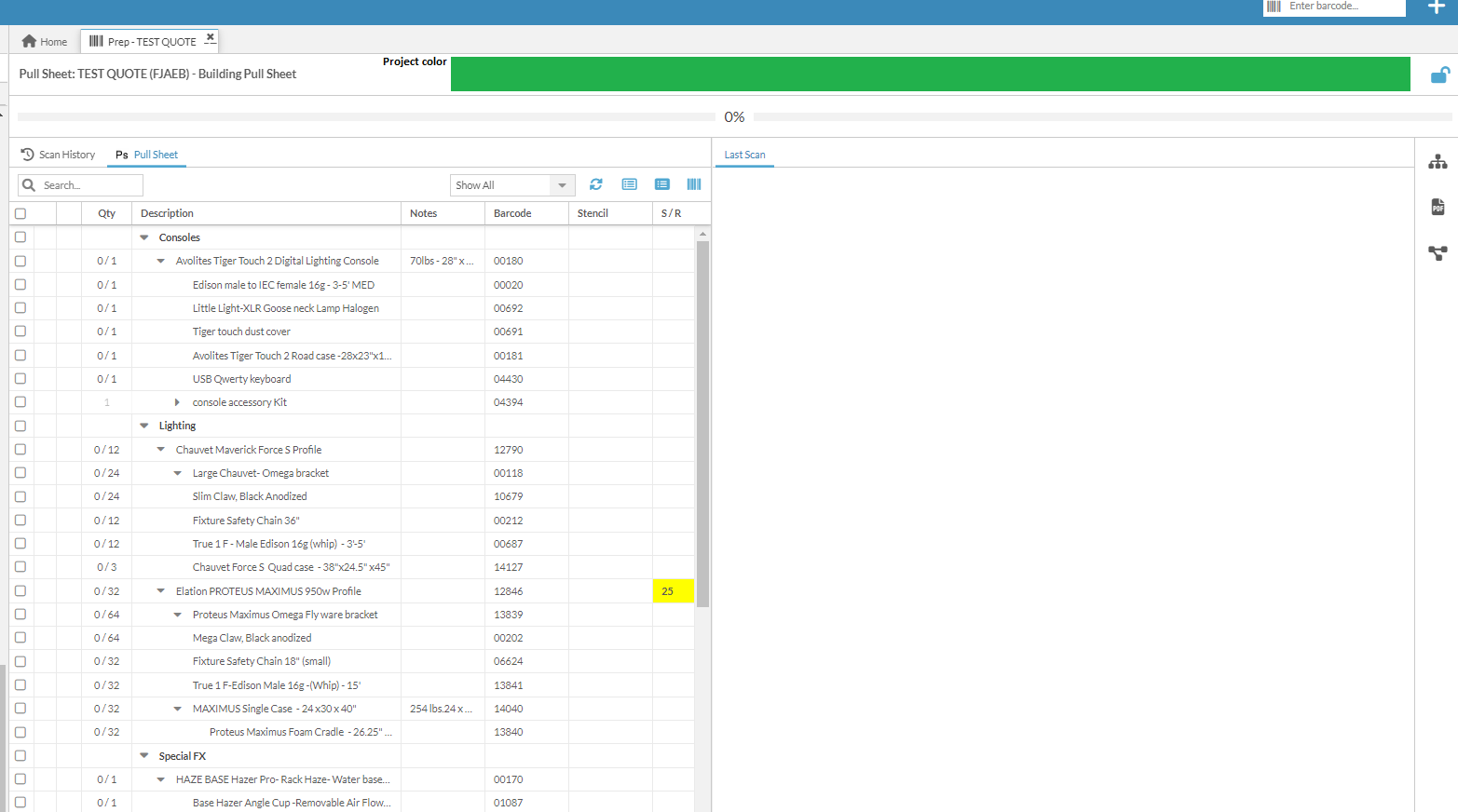
Task: Click the barcode icon in pull sheet toolbar
Action: point(694,184)
